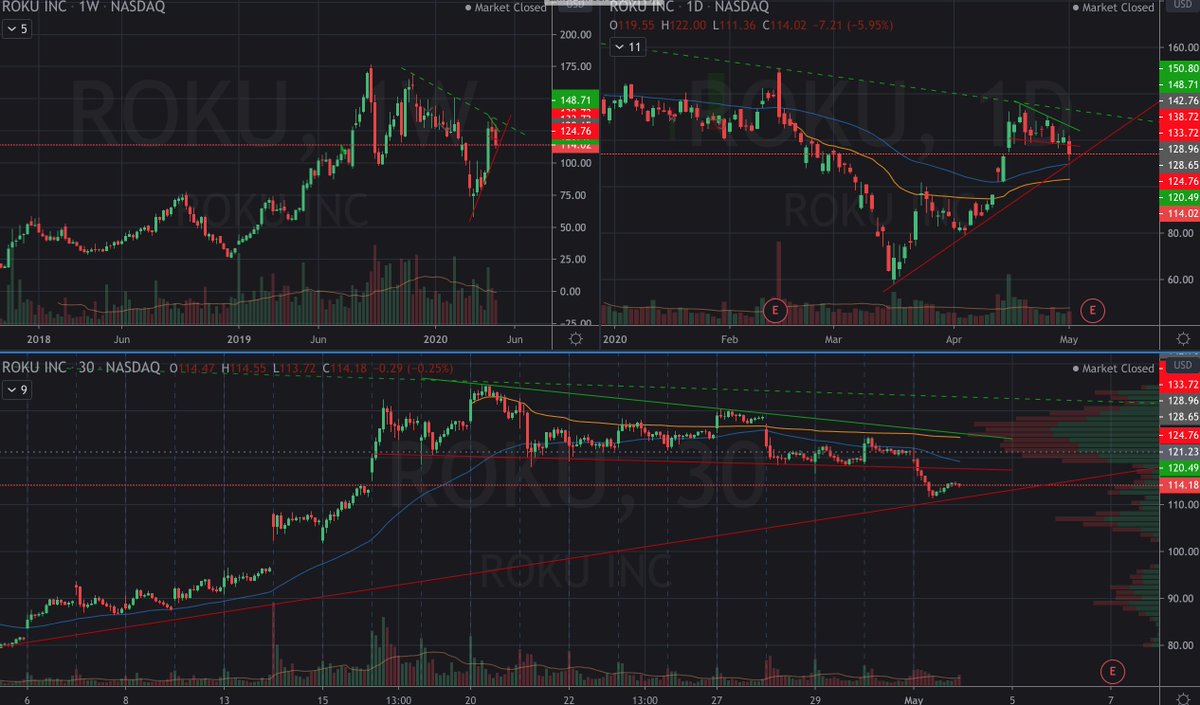Expand the 11-indicator legend arrow on daily chart
This screenshot has width=1200, height=705.
pos(621,47)
